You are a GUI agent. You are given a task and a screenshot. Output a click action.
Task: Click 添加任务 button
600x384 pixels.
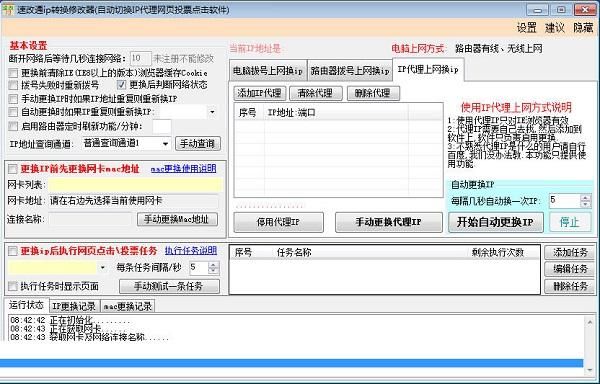pos(570,252)
